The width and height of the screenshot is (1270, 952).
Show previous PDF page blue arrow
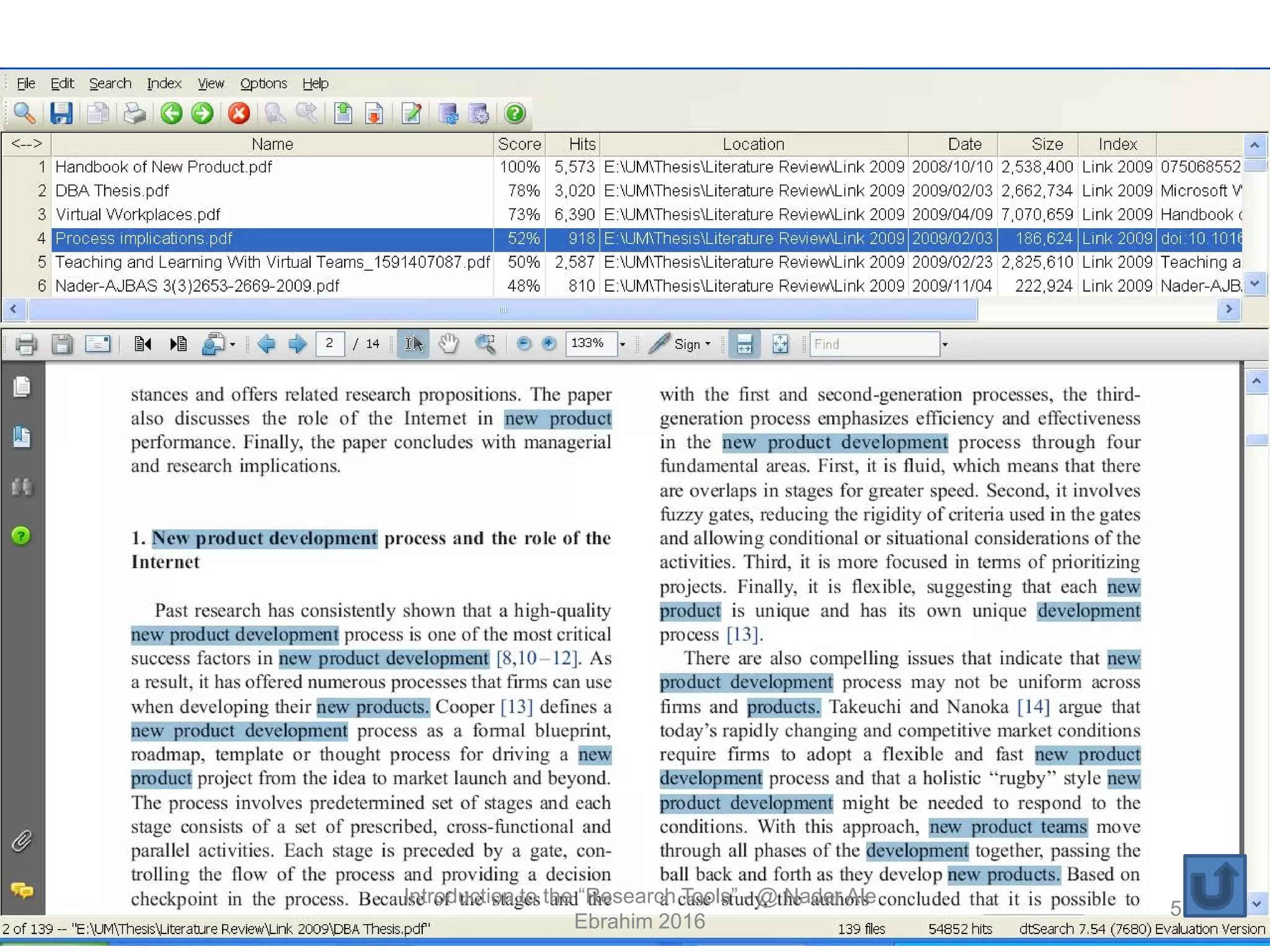click(267, 344)
